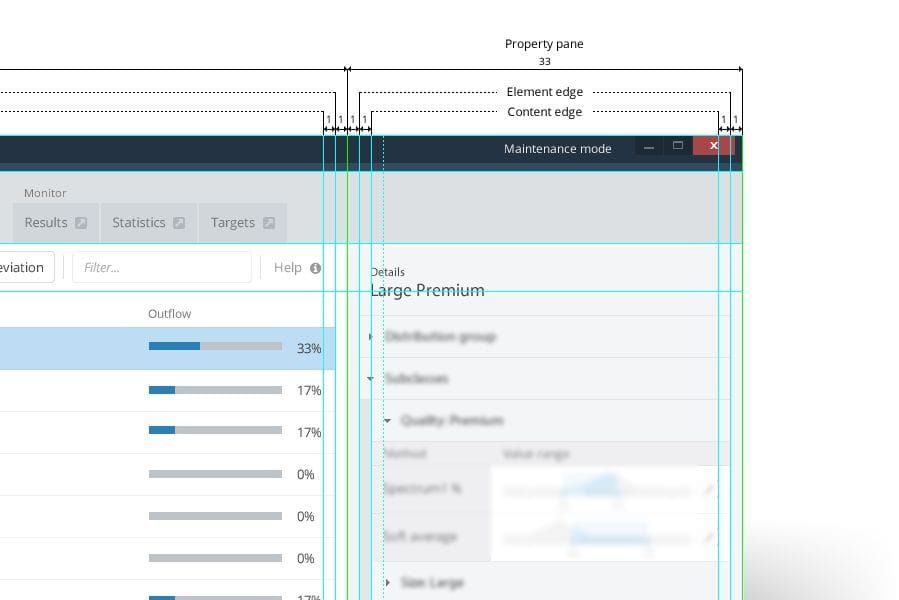Click the pop-out icon next to Results

coord(81,222)
